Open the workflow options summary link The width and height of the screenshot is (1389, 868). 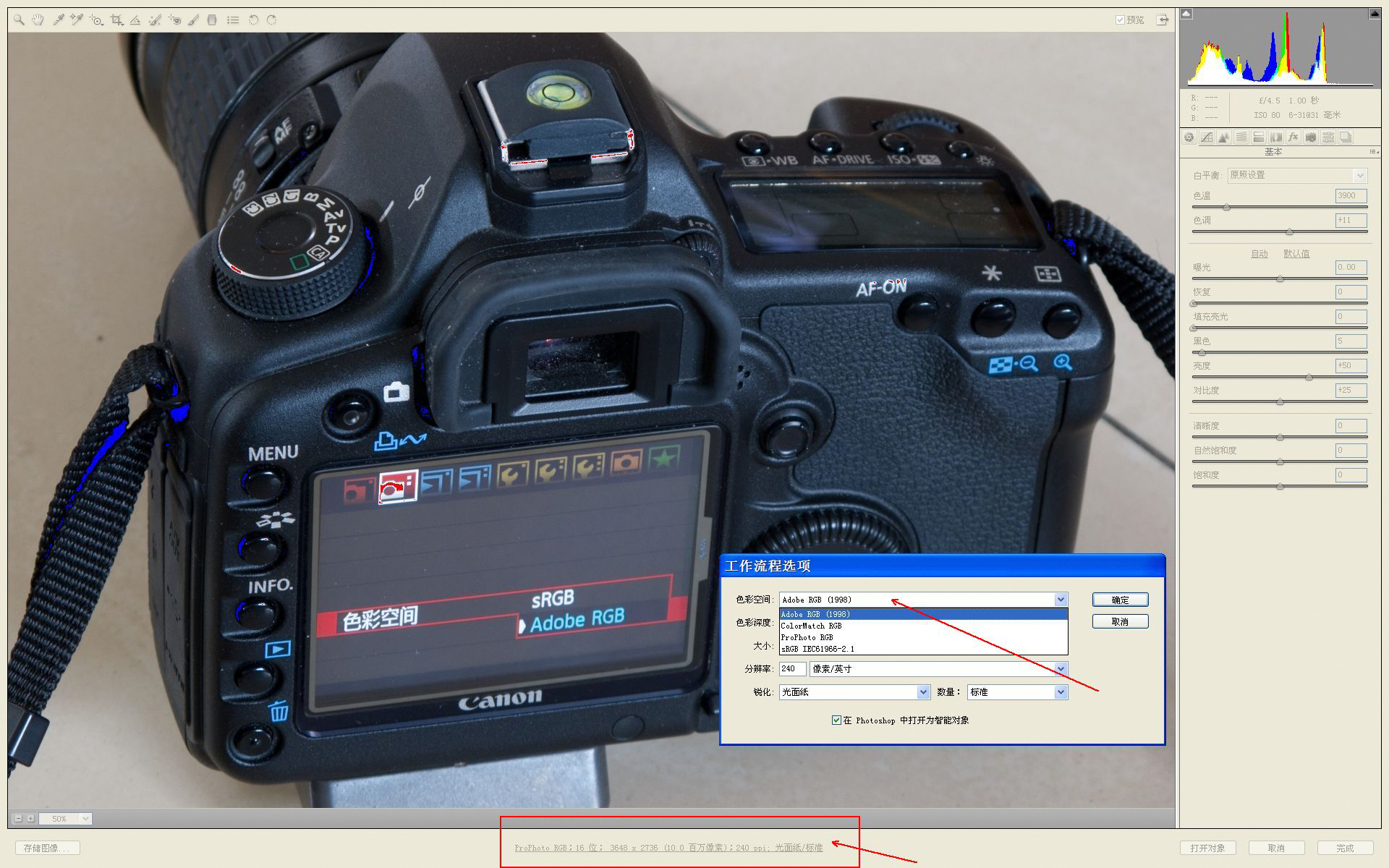click(668, 848)
